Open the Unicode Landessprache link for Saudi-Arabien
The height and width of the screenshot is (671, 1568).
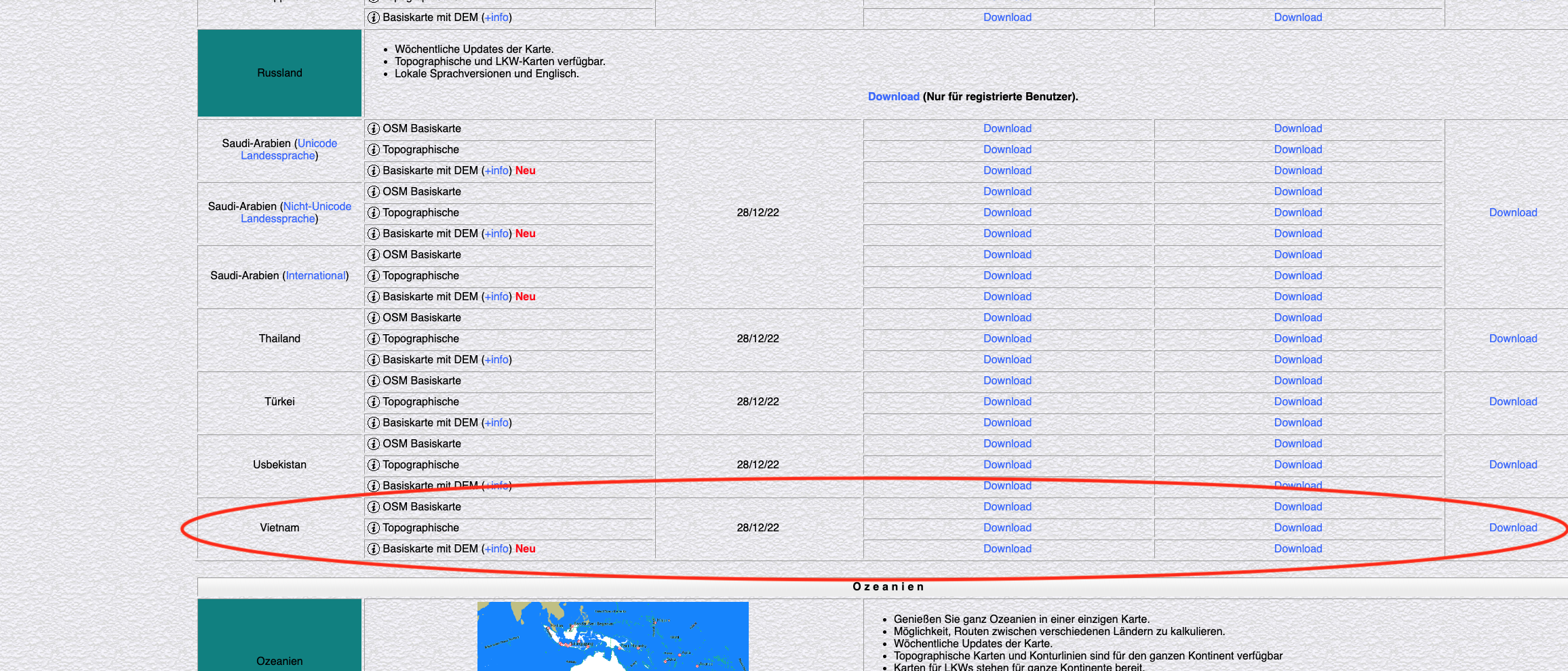point(317,144)
